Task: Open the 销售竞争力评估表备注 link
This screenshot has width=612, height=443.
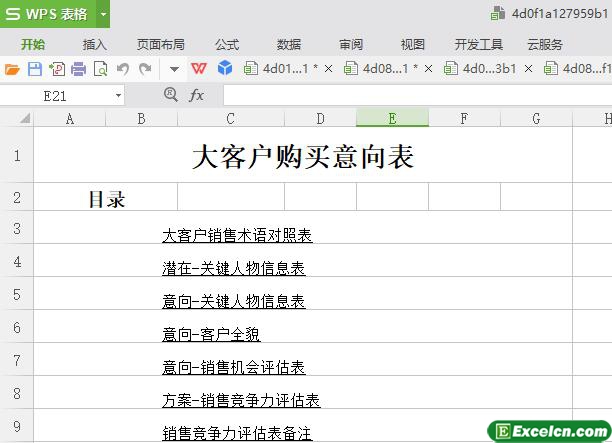Action: (x=237, y=433)
